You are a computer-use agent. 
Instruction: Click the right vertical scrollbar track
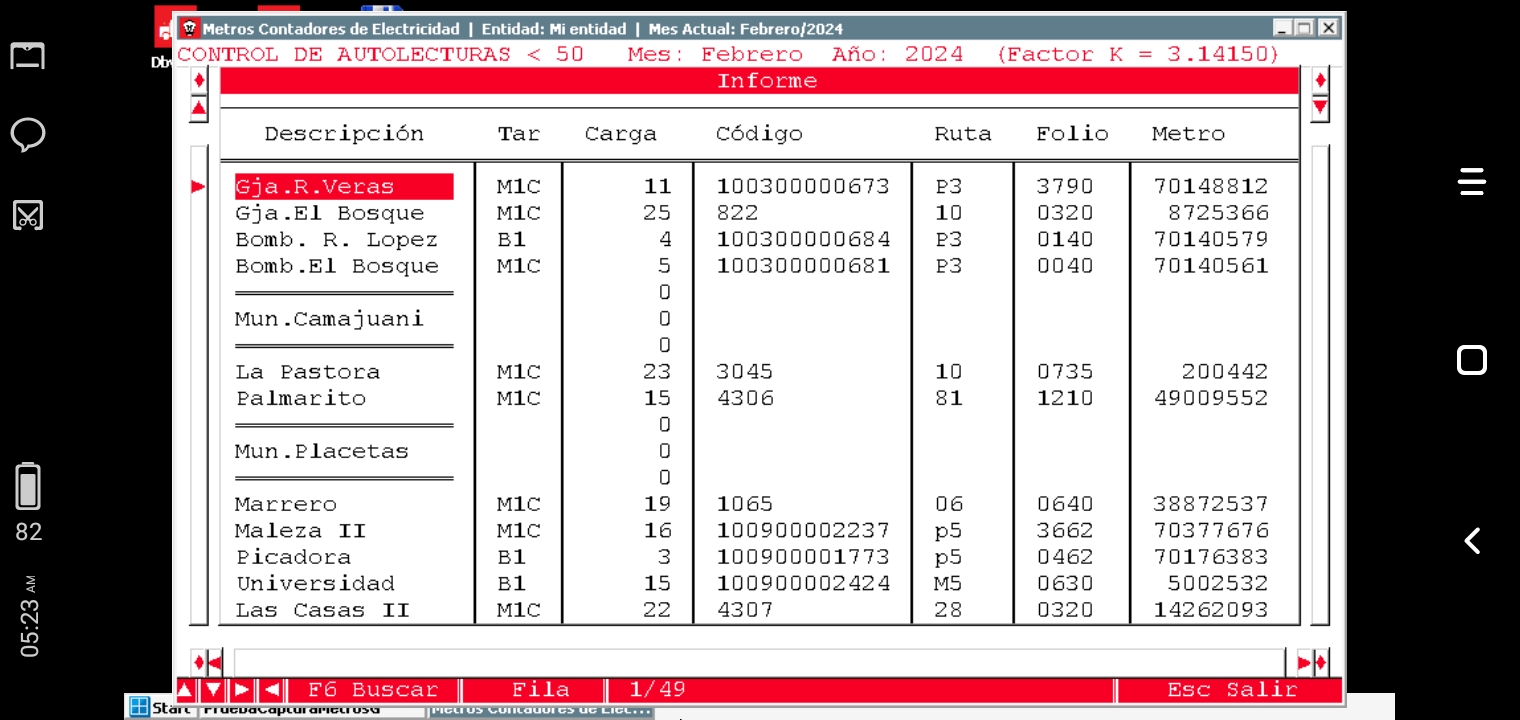coord(1320,380)
